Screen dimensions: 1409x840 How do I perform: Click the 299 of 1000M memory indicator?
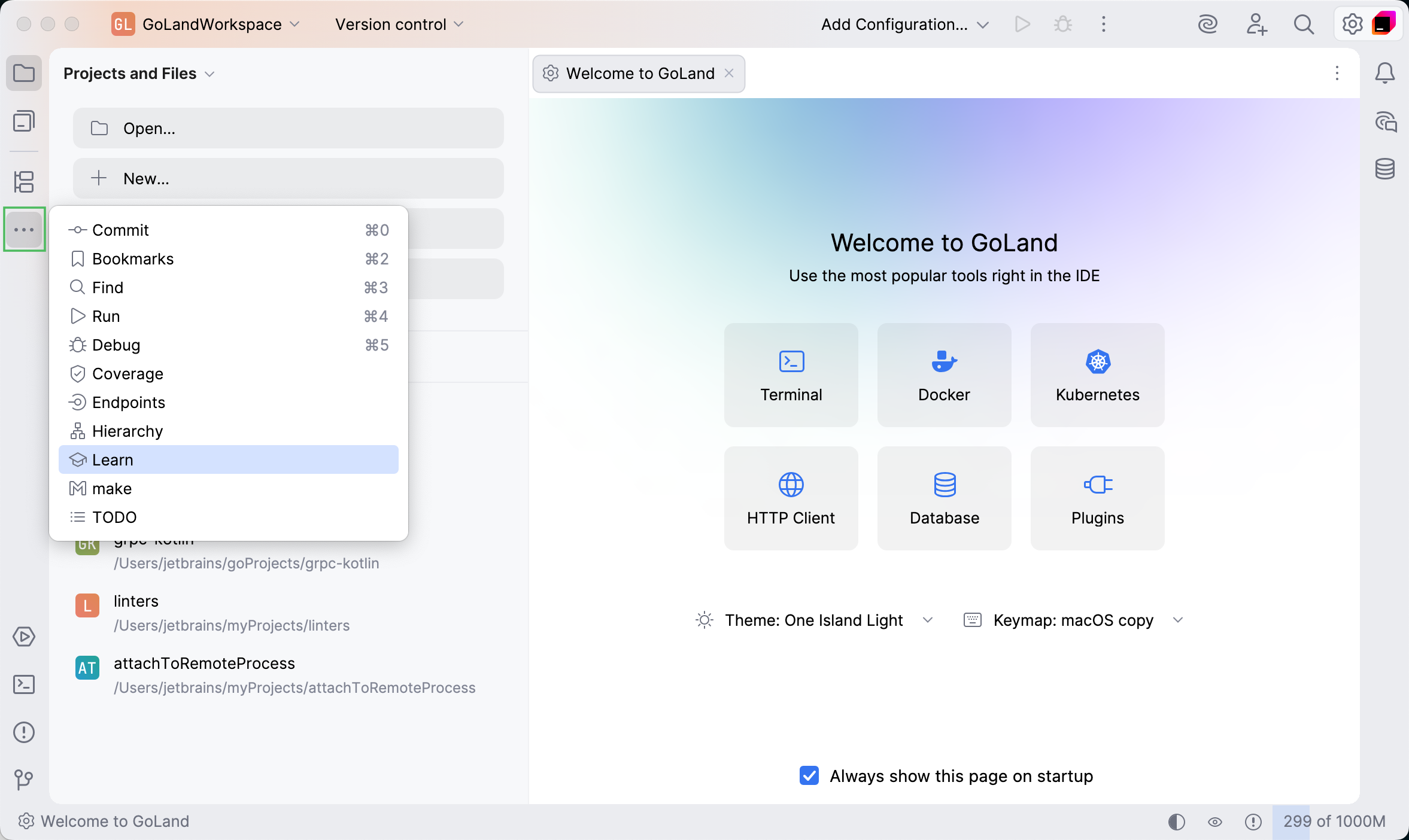click(1334, 821)
